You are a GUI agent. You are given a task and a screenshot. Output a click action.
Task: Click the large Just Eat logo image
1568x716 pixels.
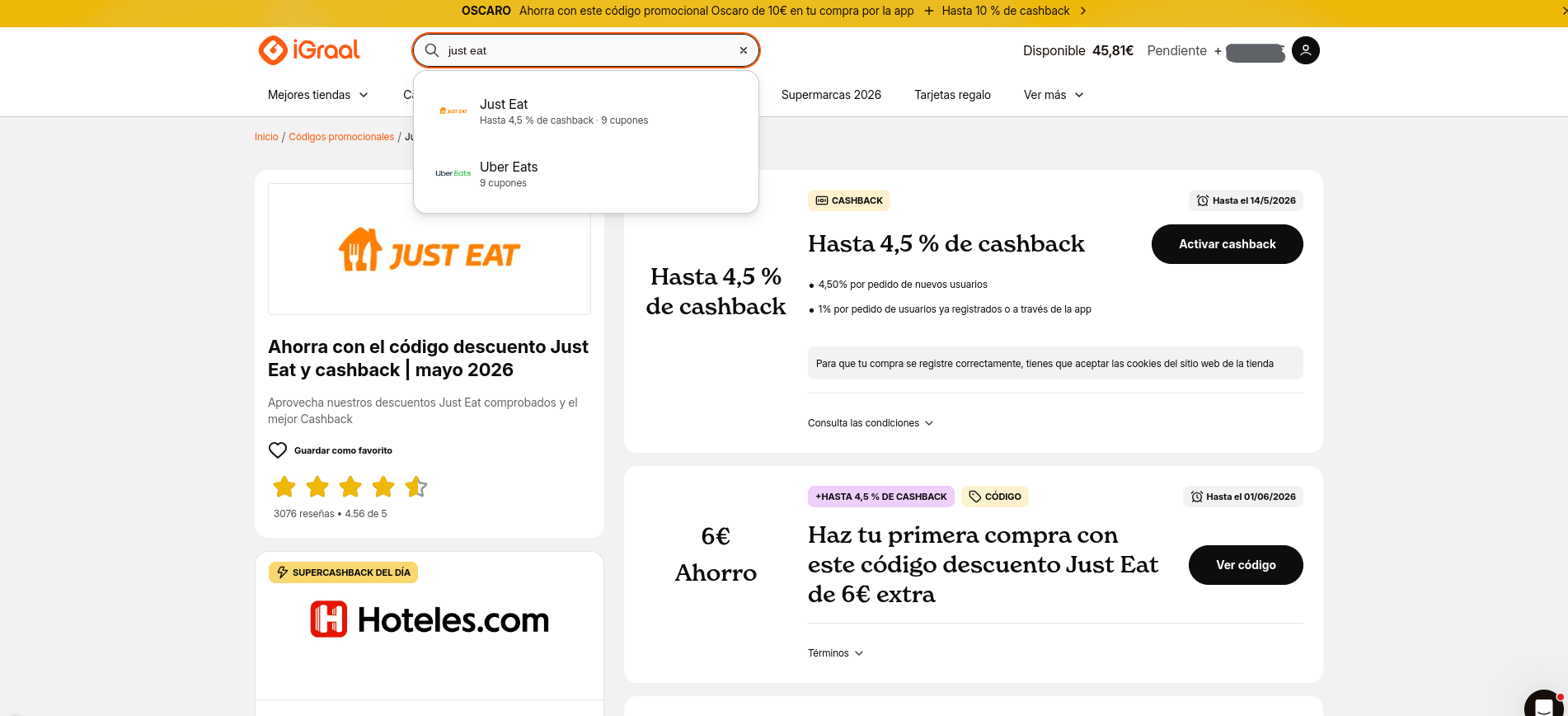pyautogui.click(x=430, y=249)
